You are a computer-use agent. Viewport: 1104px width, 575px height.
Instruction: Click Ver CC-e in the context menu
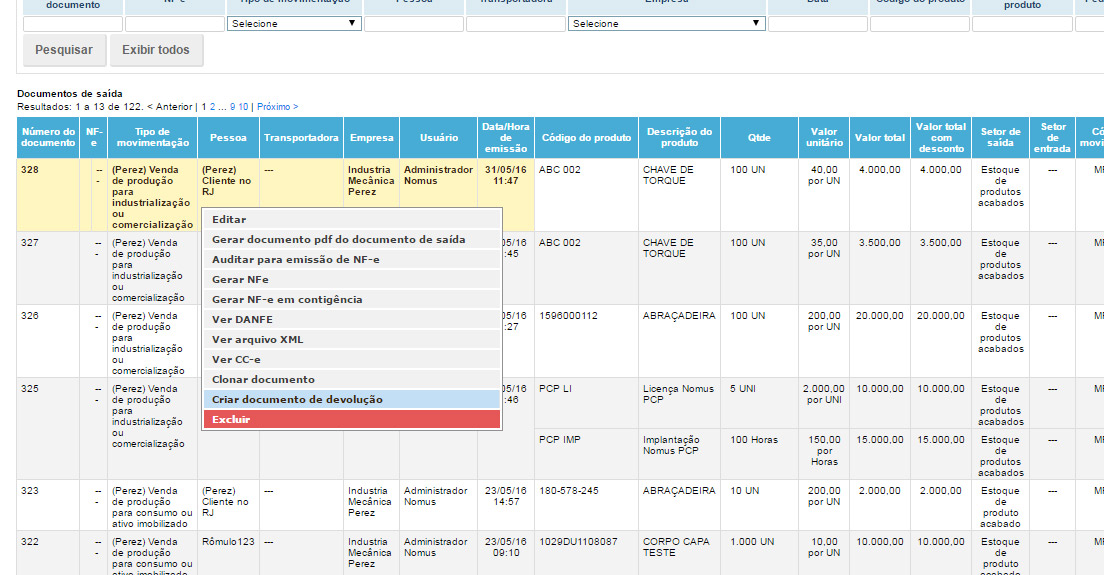coord(236,359)
